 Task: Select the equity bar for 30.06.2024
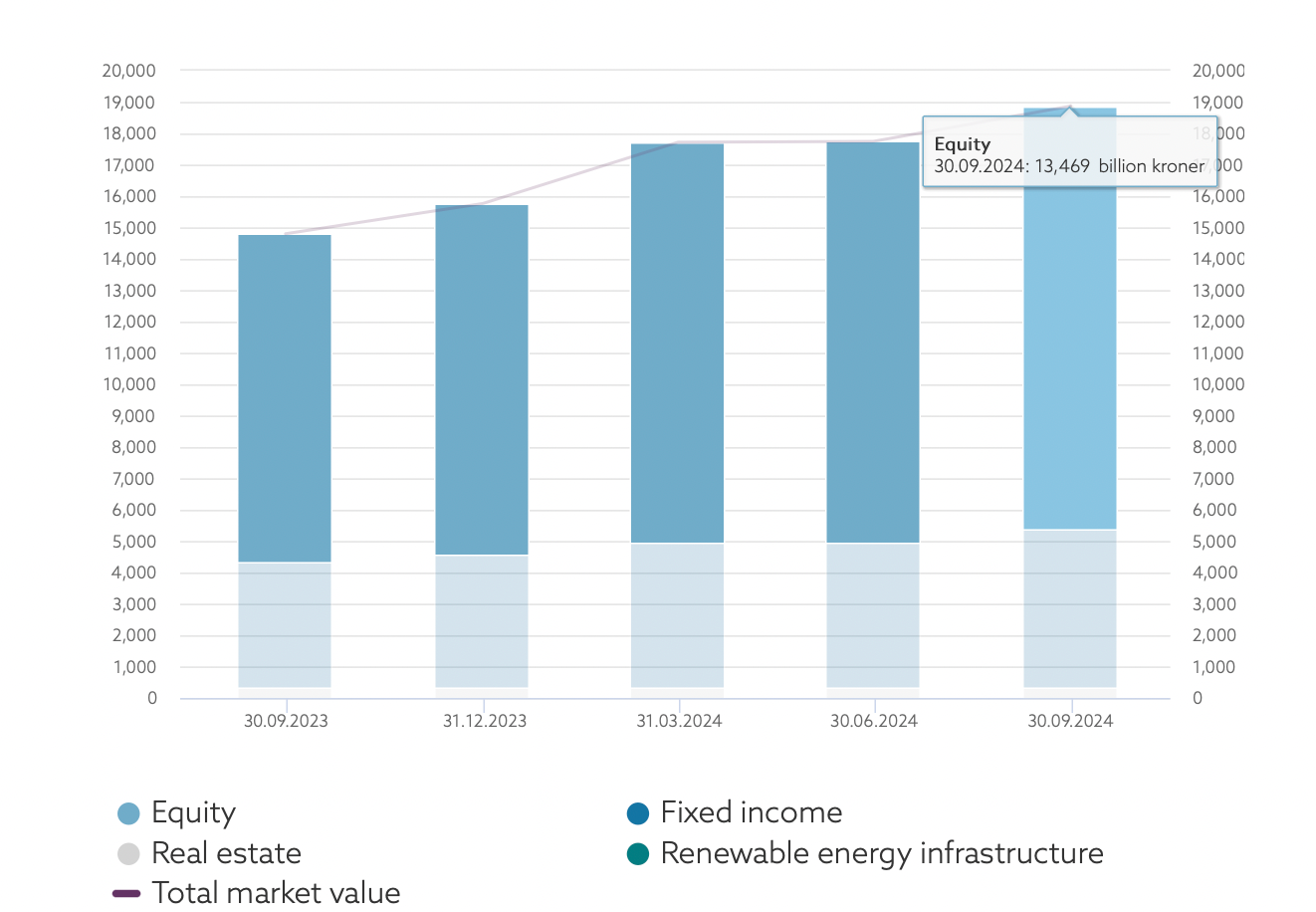pos(873,342)
